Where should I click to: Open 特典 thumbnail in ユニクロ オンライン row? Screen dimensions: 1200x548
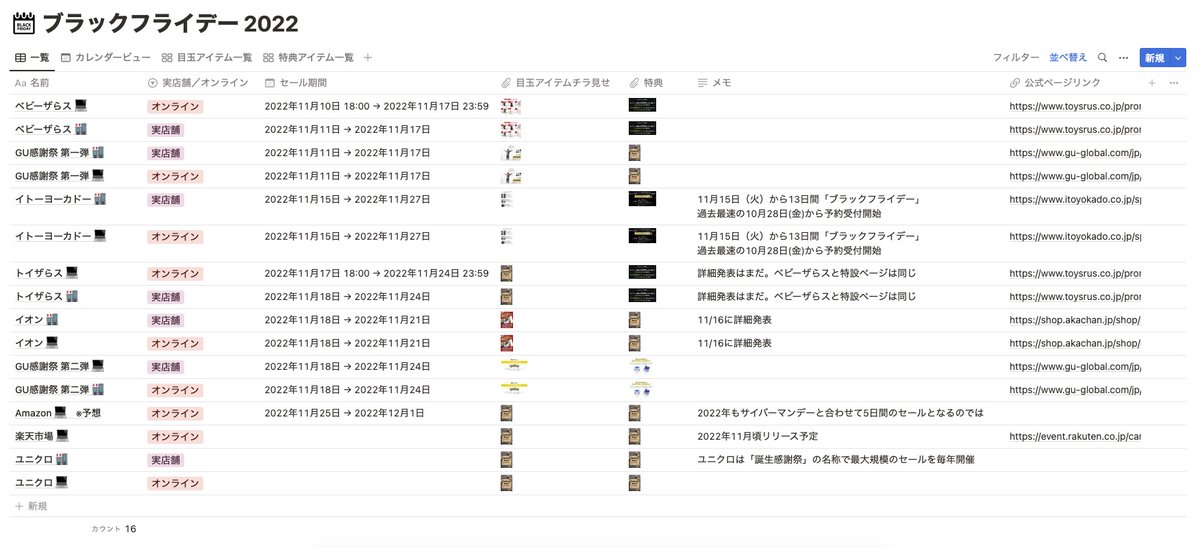click(634, 483)
